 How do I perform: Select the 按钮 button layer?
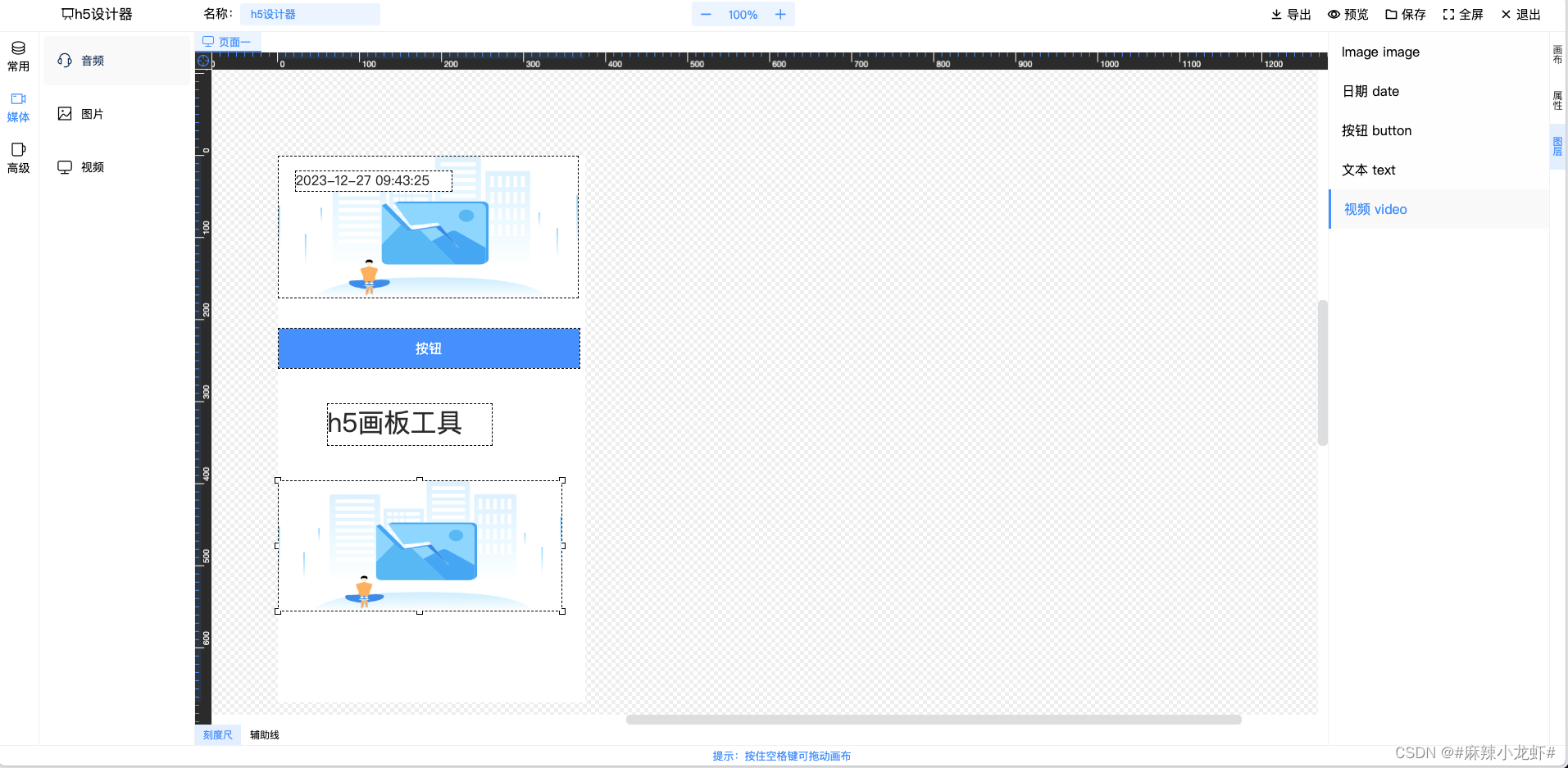click(1438, 130)
